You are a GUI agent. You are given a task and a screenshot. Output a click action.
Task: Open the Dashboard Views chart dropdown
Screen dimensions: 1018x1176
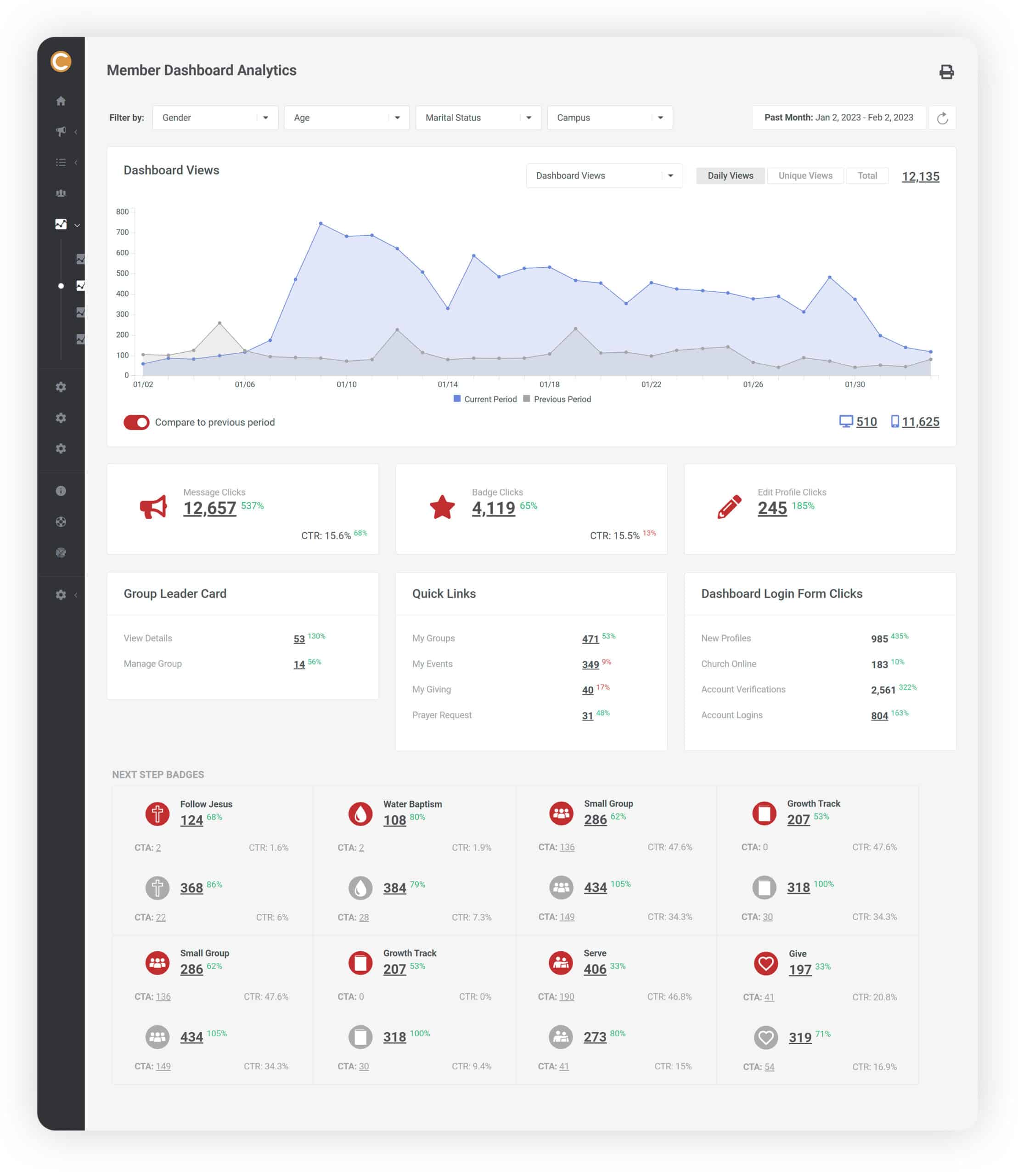604,175
